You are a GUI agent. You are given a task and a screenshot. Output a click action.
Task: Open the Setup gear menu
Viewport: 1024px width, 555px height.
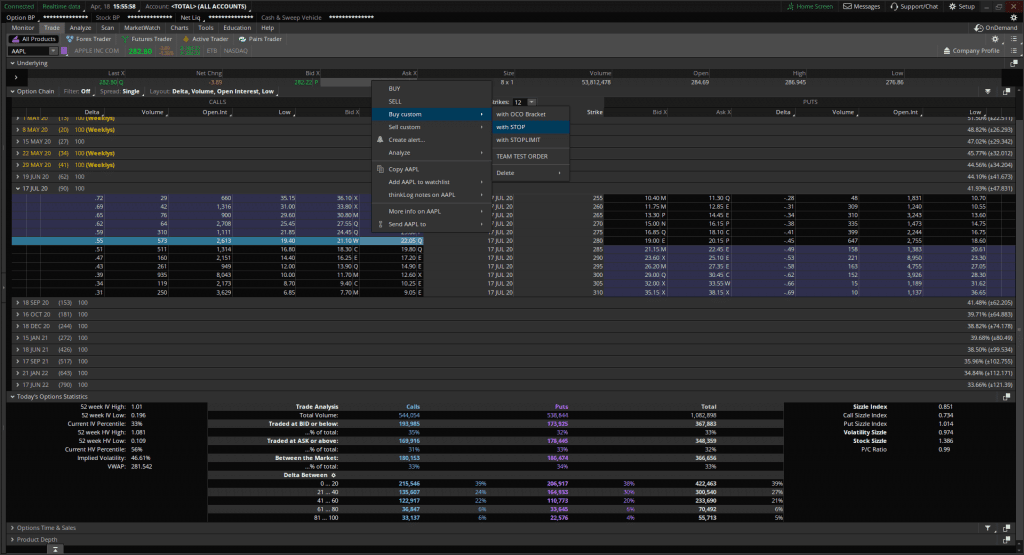(953, 6)
